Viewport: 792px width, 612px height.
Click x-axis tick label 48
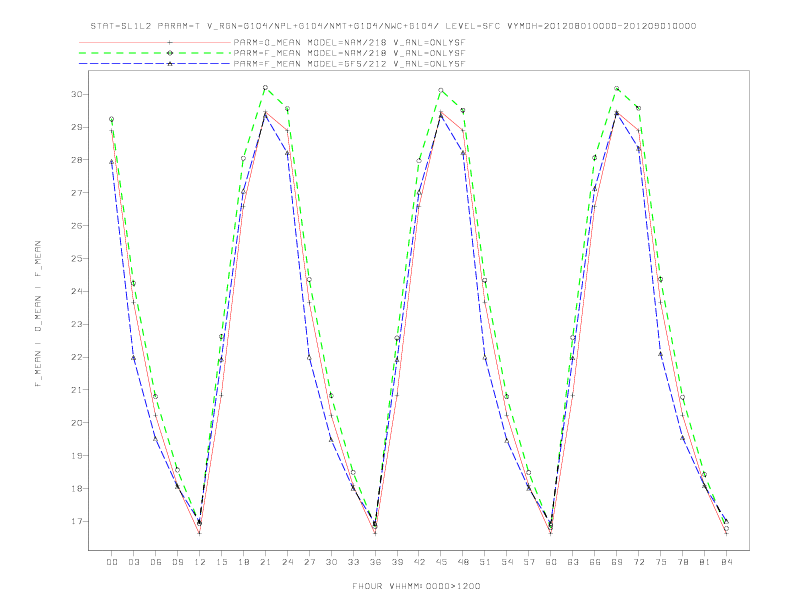tap(463, 562)
